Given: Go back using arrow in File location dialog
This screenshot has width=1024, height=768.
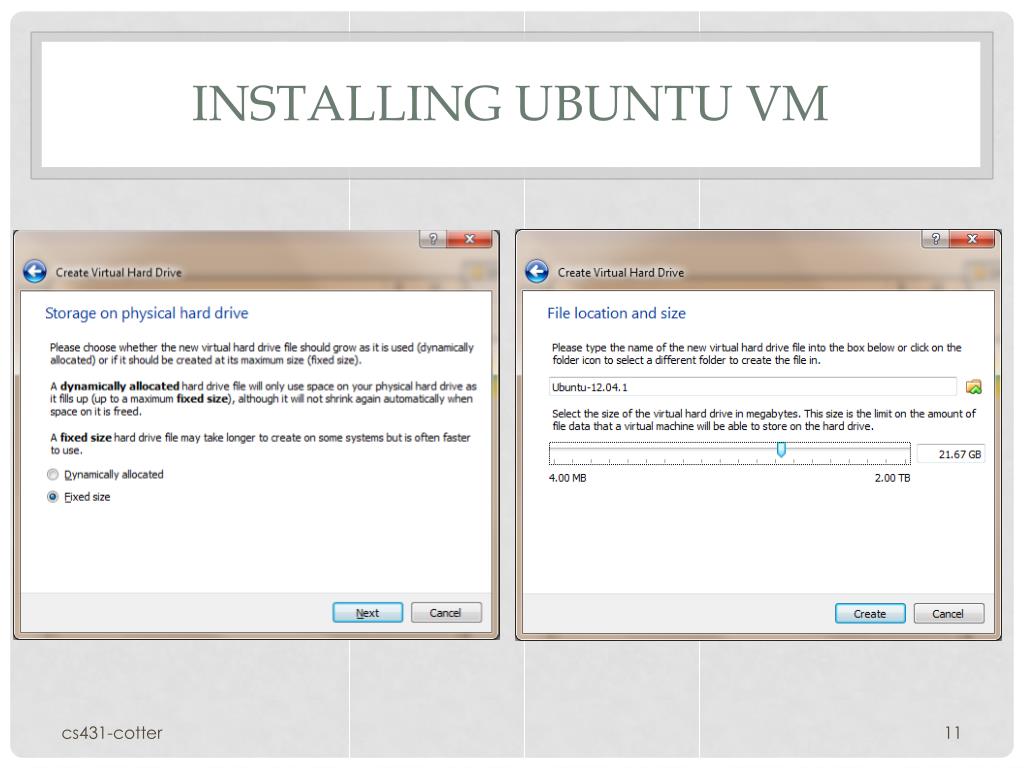Looking at the screenshot, I should click(537, 271).
